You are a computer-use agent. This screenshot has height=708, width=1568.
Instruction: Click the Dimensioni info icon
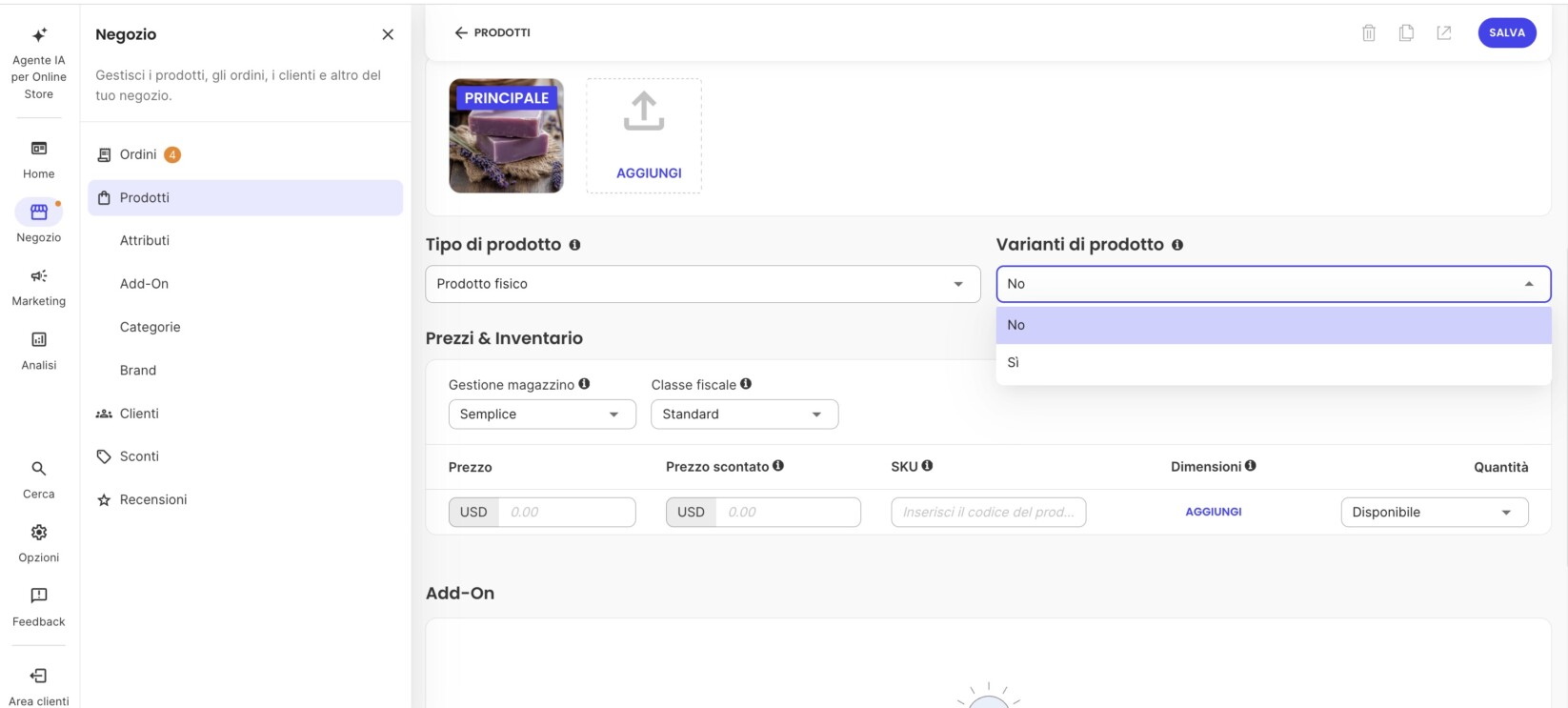coord(1251,466)
